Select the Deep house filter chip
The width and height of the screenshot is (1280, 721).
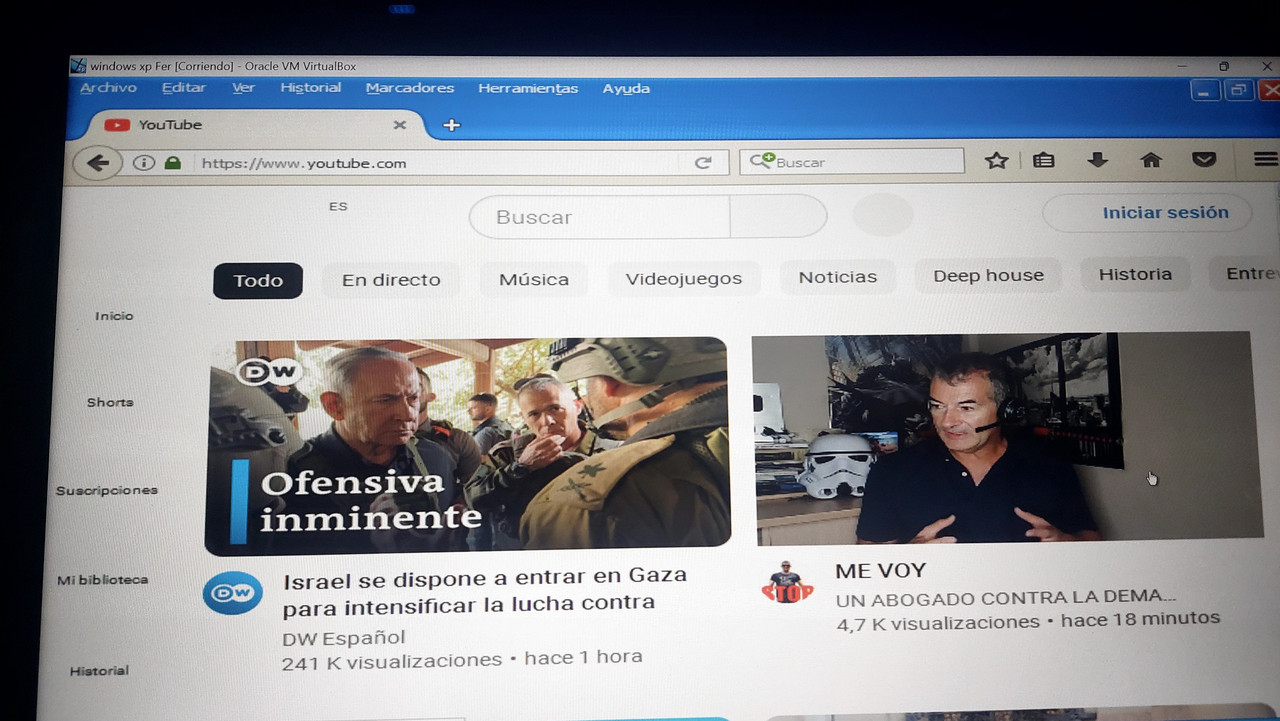pyautogui.click(x=988, y=275)
